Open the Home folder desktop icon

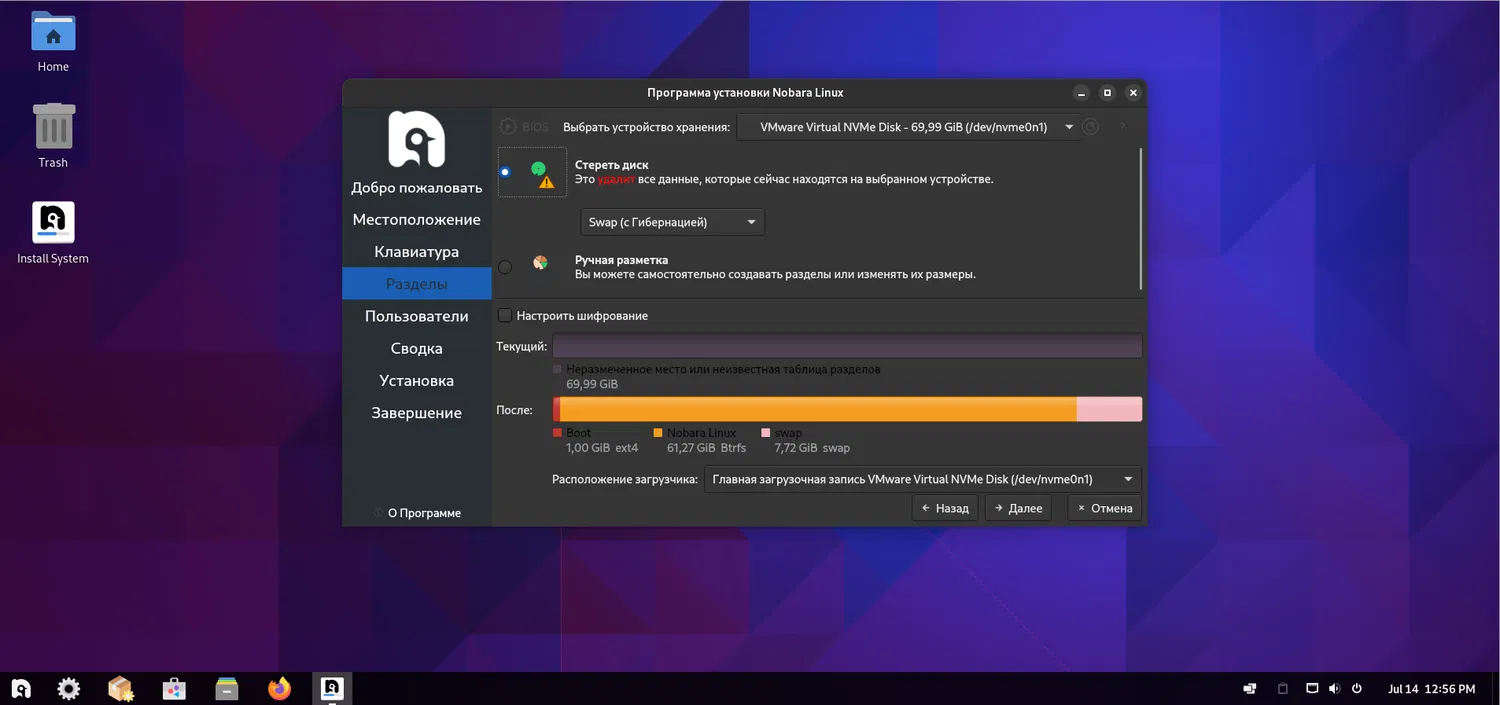click(53, 42)
